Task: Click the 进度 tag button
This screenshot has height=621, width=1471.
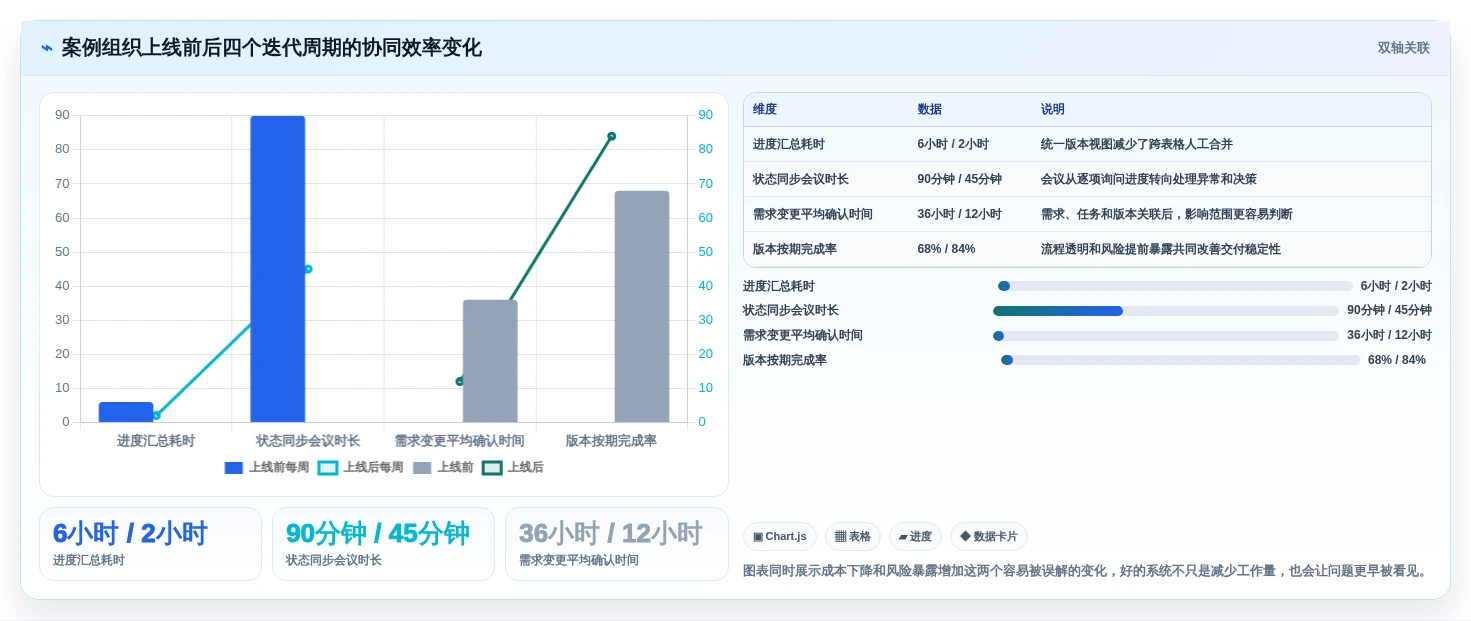Action: 915,537
